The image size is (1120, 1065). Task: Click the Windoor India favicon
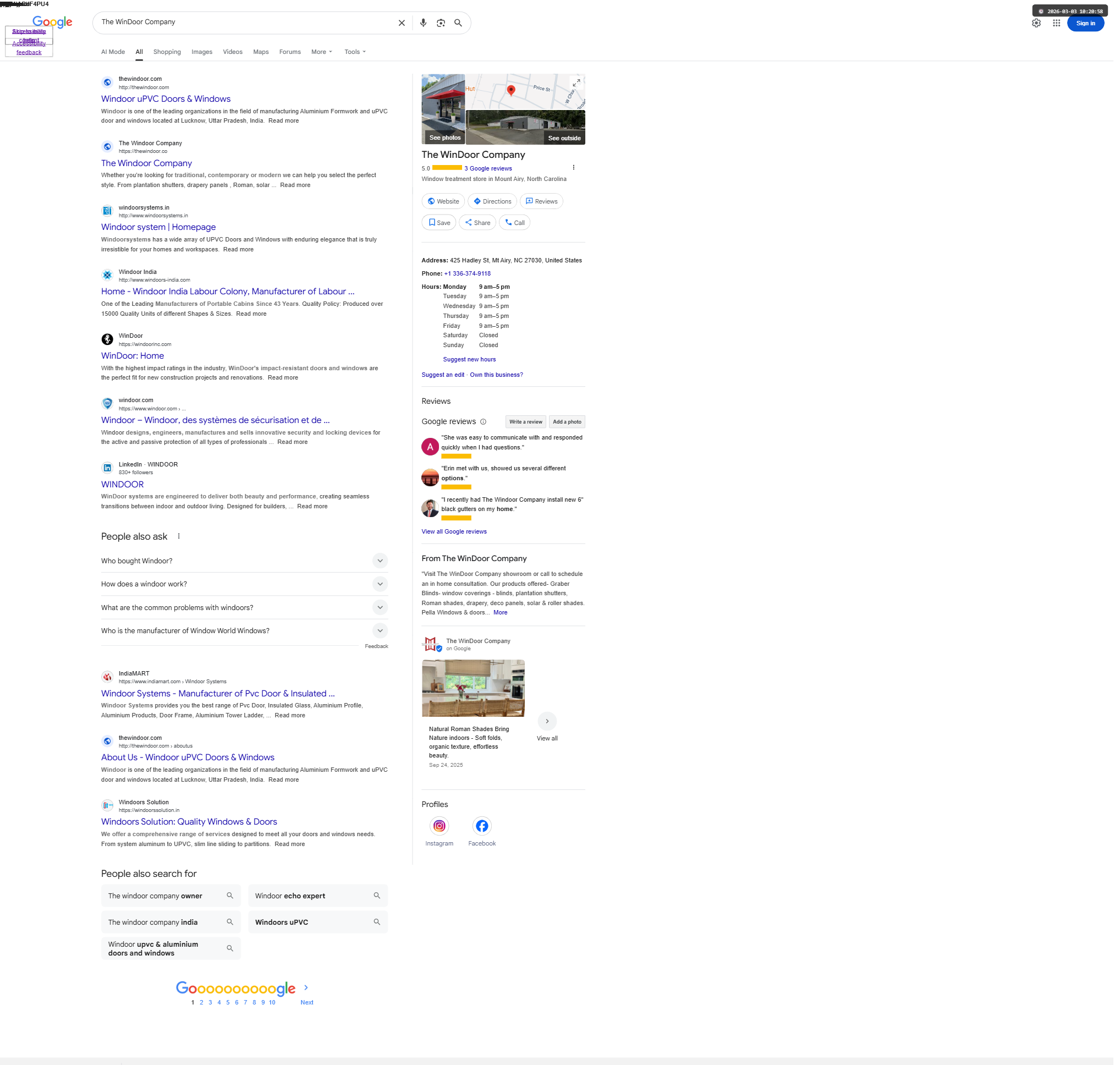[108, 277]
